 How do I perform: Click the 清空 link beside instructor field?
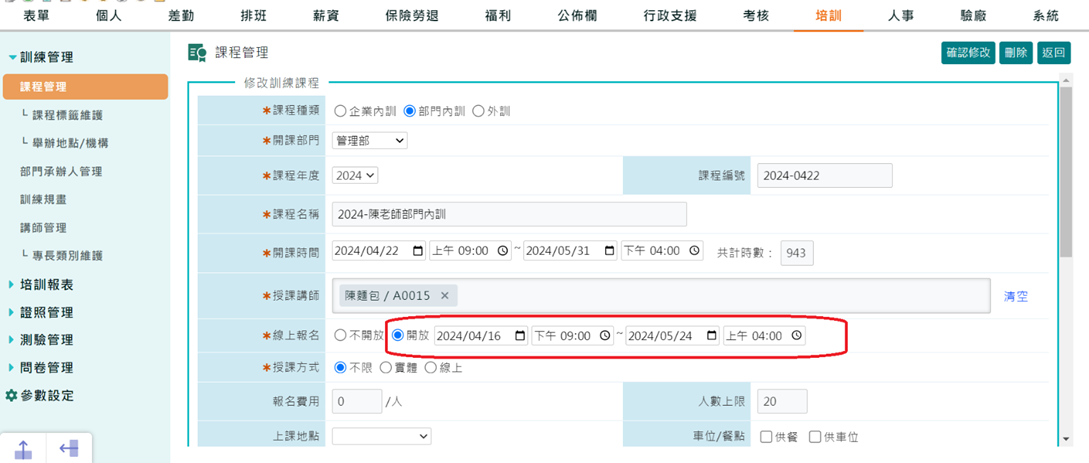(1016, 296)
